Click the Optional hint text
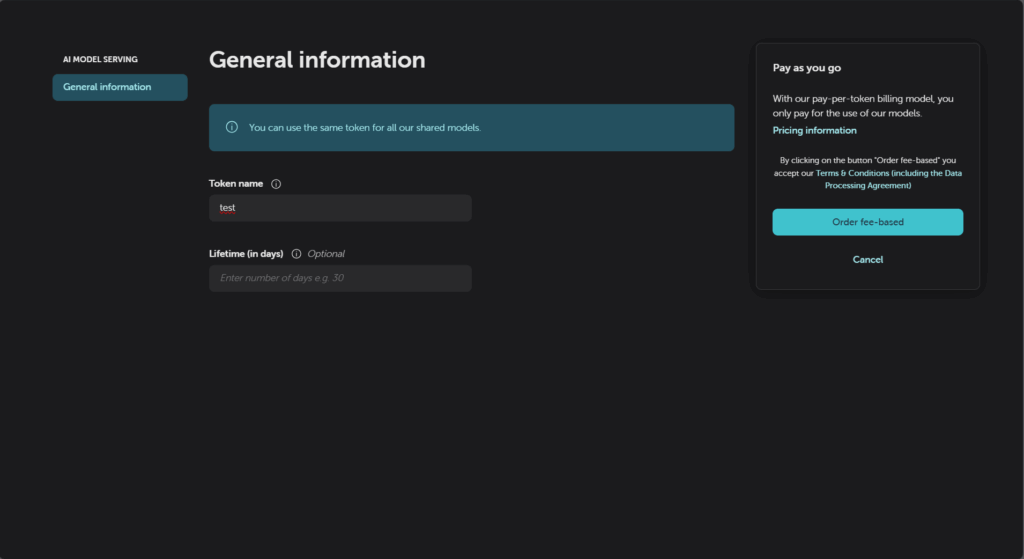 [326, 254]
